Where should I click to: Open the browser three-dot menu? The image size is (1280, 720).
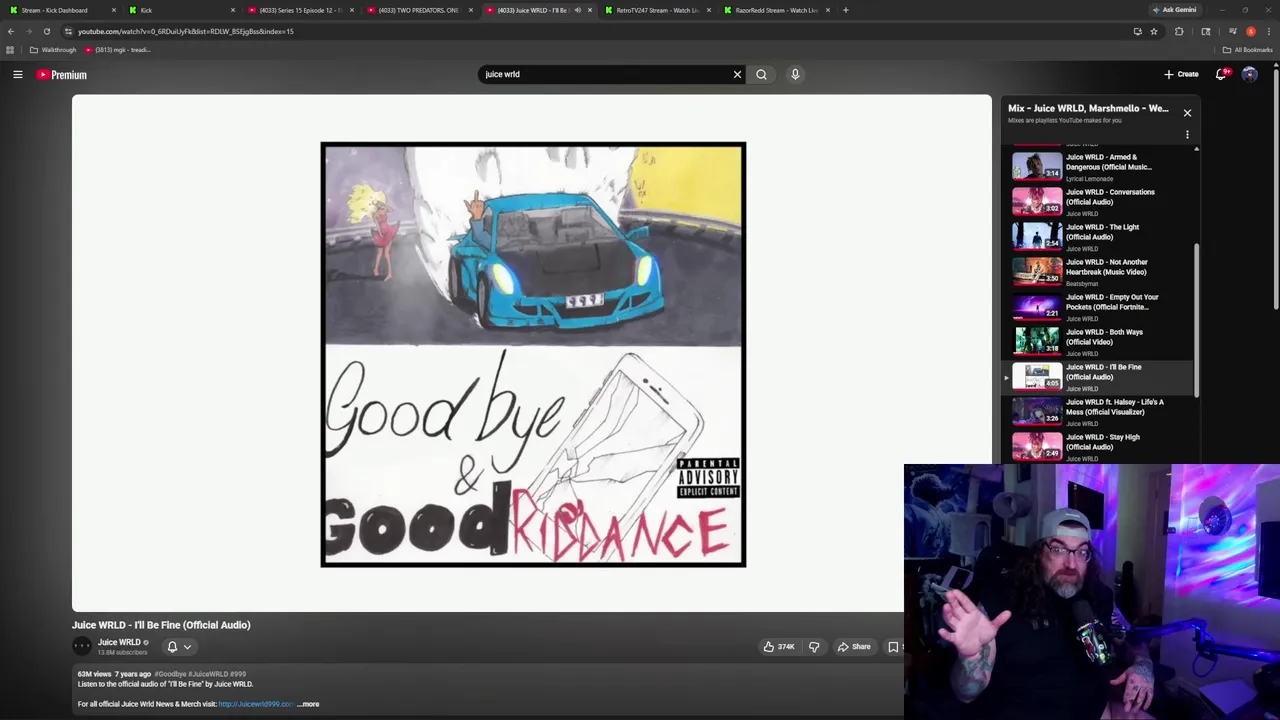pyautogui.click(x=1268, y=31)
